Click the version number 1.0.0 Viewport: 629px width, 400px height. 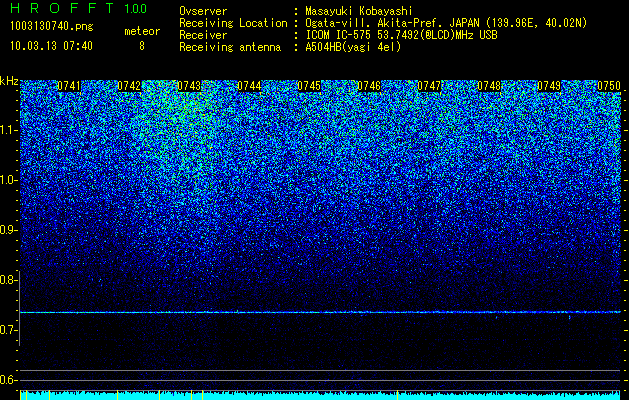[x=136, y=9]
